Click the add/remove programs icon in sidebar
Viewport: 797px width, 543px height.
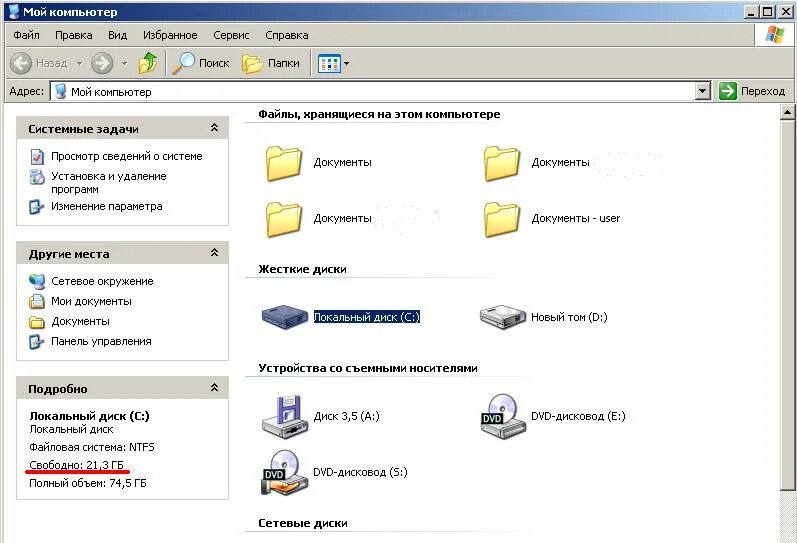point(37,177)
